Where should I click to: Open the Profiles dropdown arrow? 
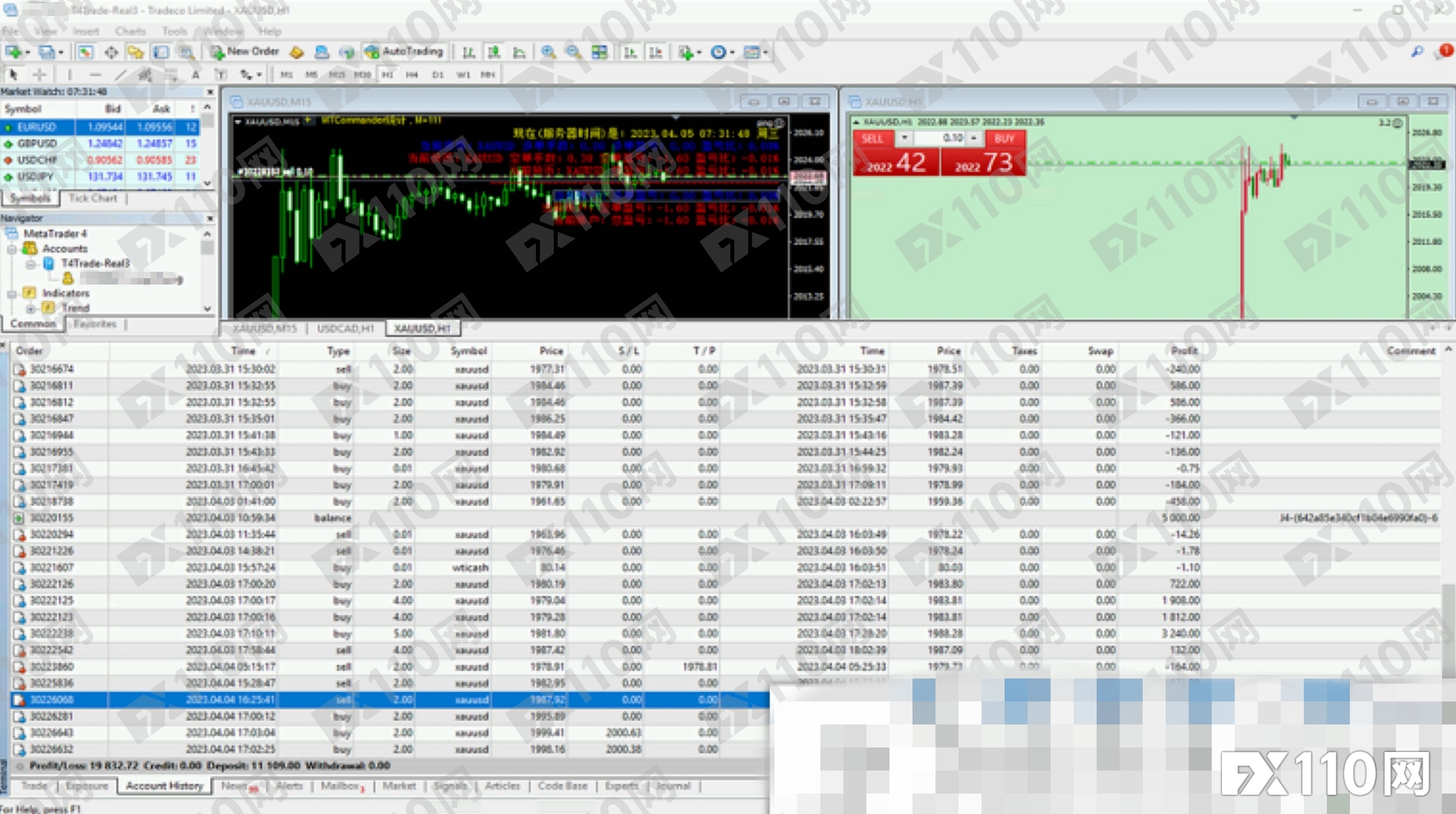click(x=61, y=52)
